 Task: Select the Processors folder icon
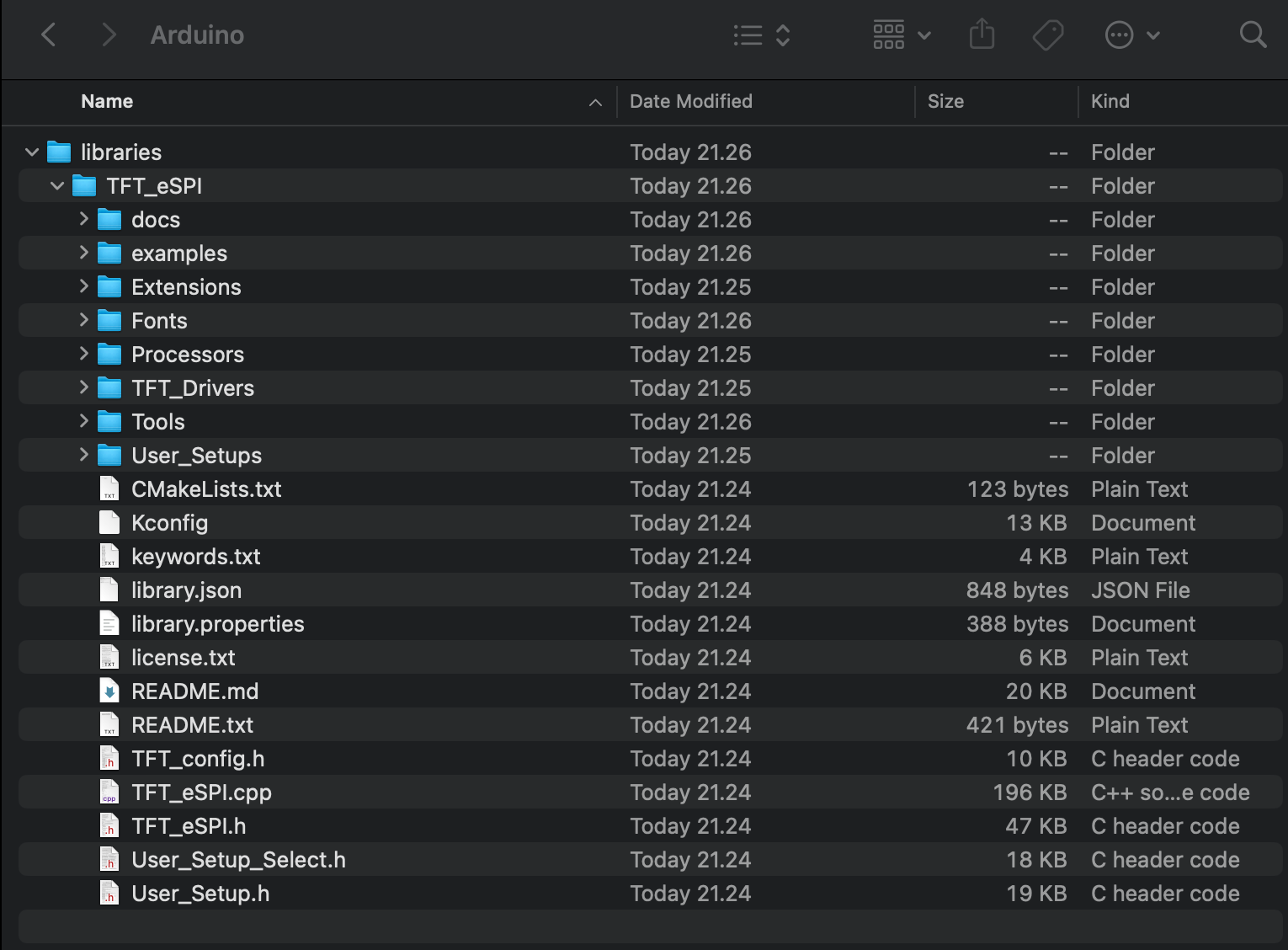[109, 355]
